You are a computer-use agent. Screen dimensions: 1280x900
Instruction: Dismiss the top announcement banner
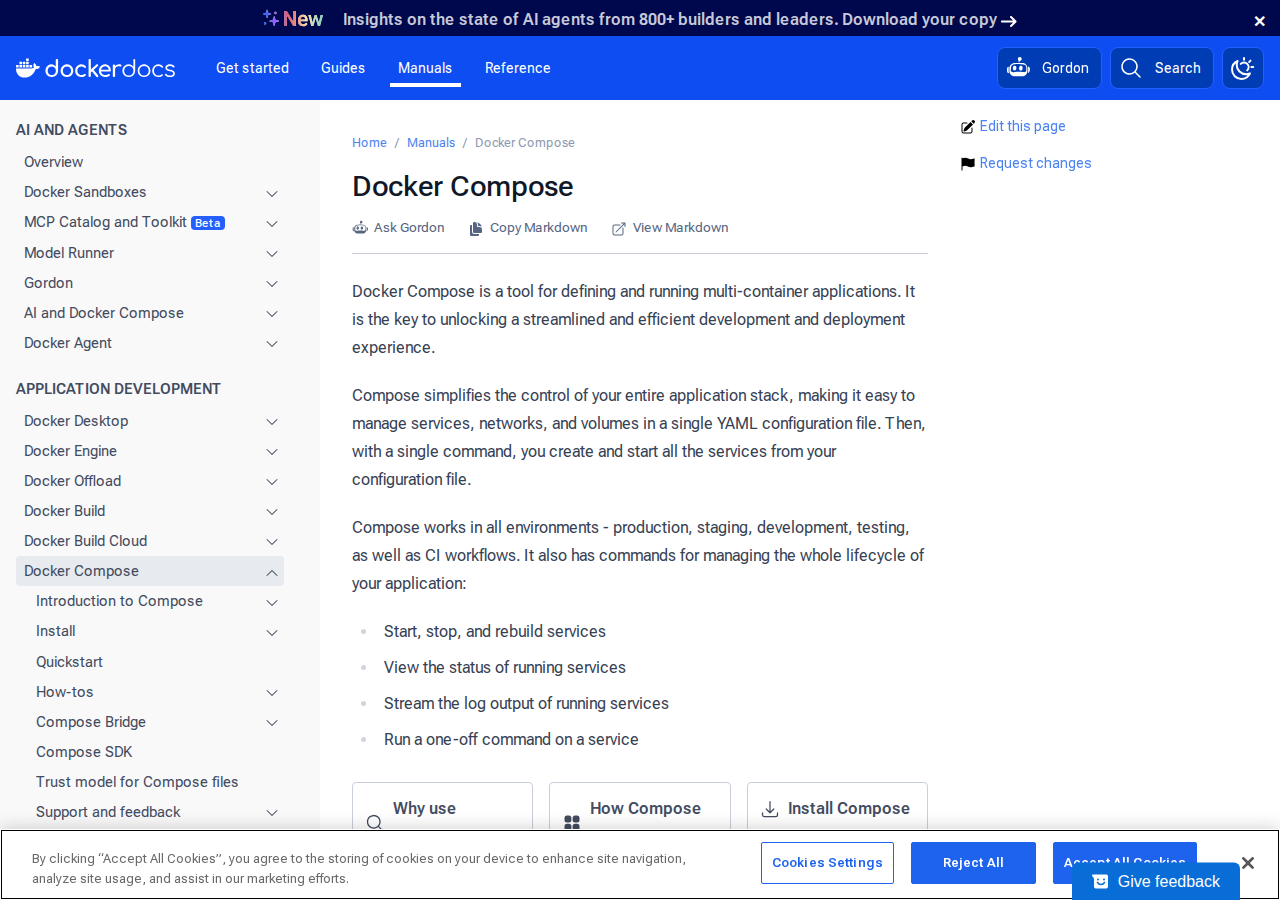click(1260, 20)
